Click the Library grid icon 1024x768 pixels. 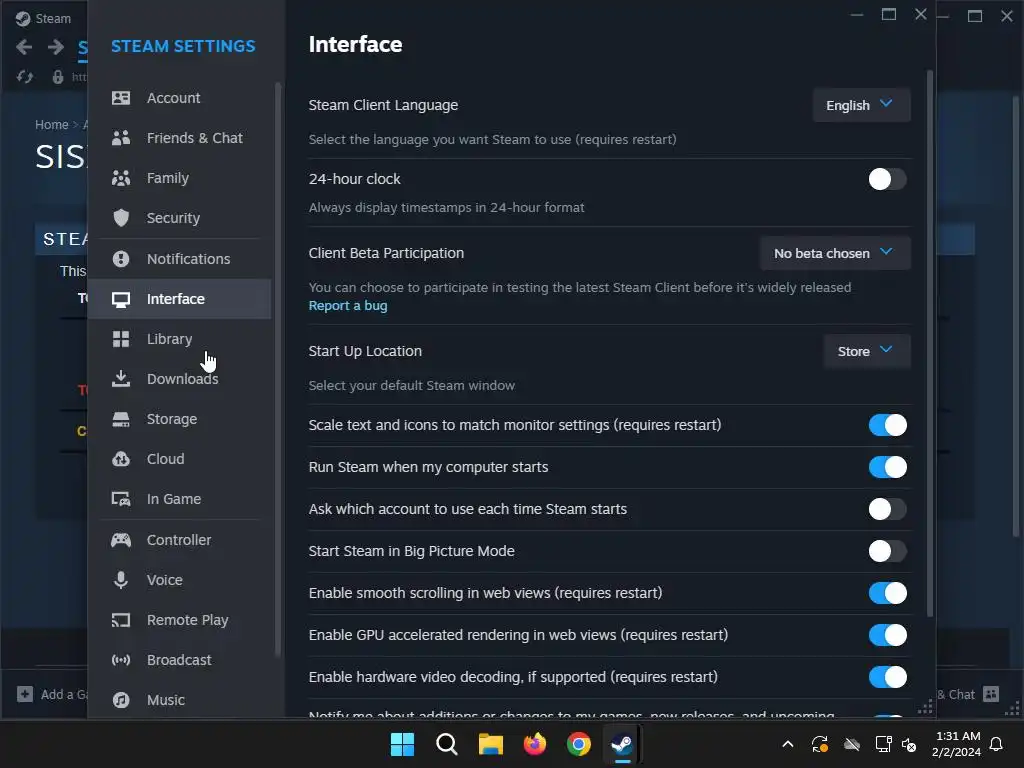tap(121, 339)
